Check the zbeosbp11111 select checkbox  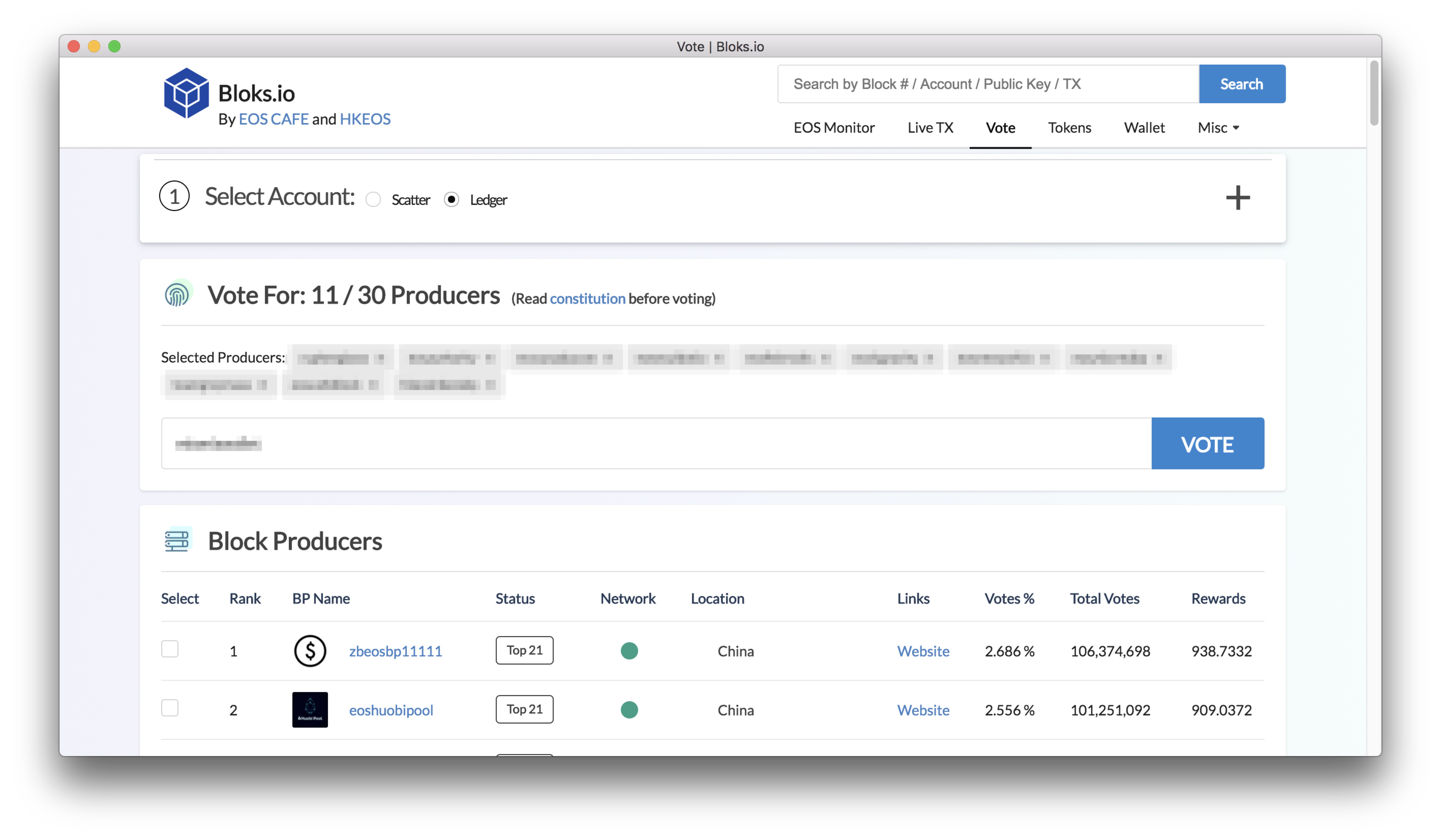tap(170, 649)
